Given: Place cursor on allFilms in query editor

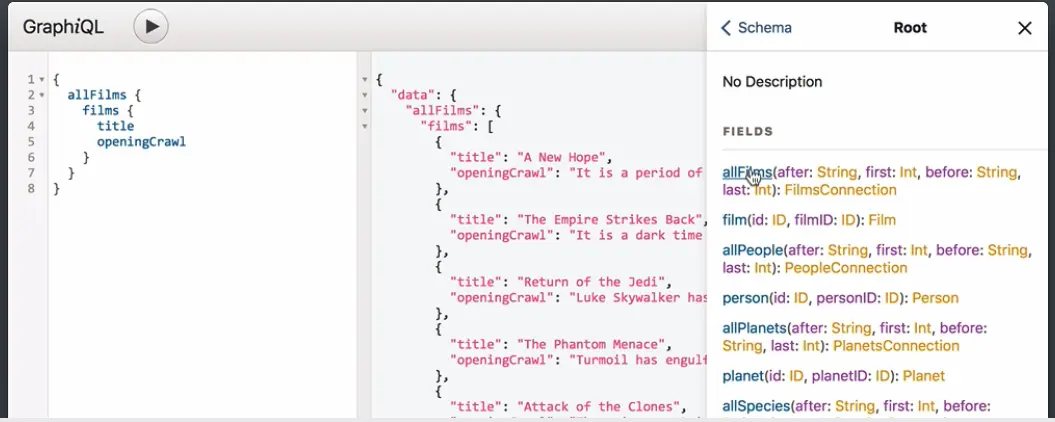Looking at the screenshot, I should (x=97, y=95).
